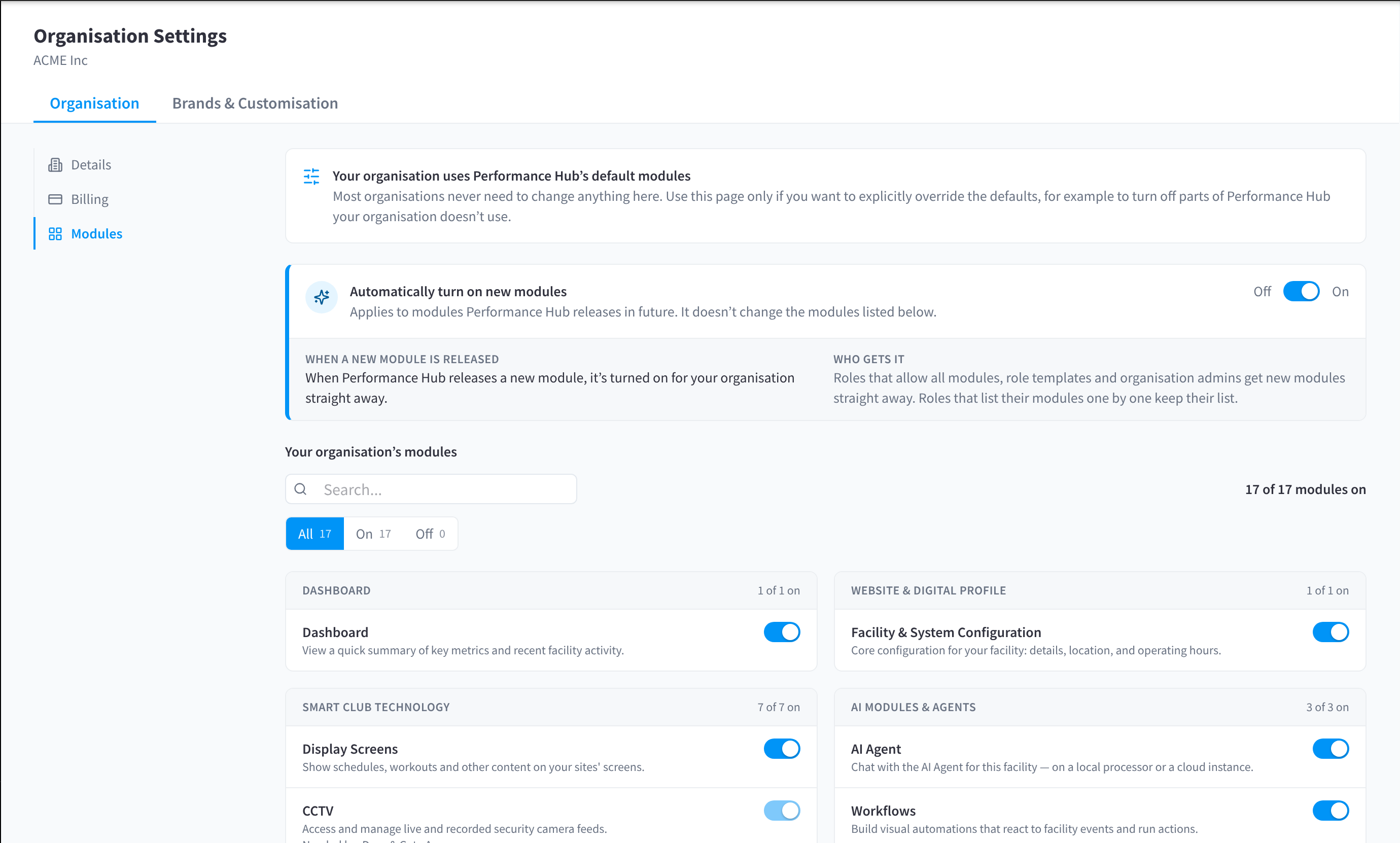Click the 'Your organisation's modules' heading
Viewport: 1400px width, 843px height.
[371, 451]
